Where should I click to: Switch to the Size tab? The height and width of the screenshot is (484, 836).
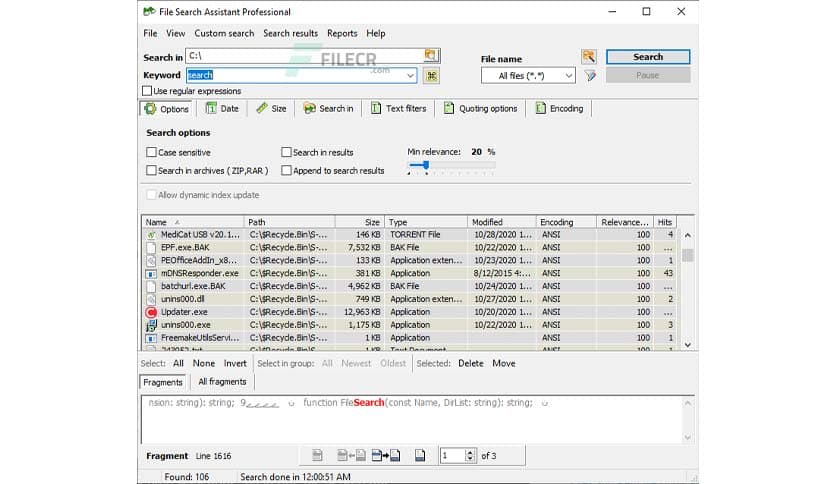pos(271,109)
